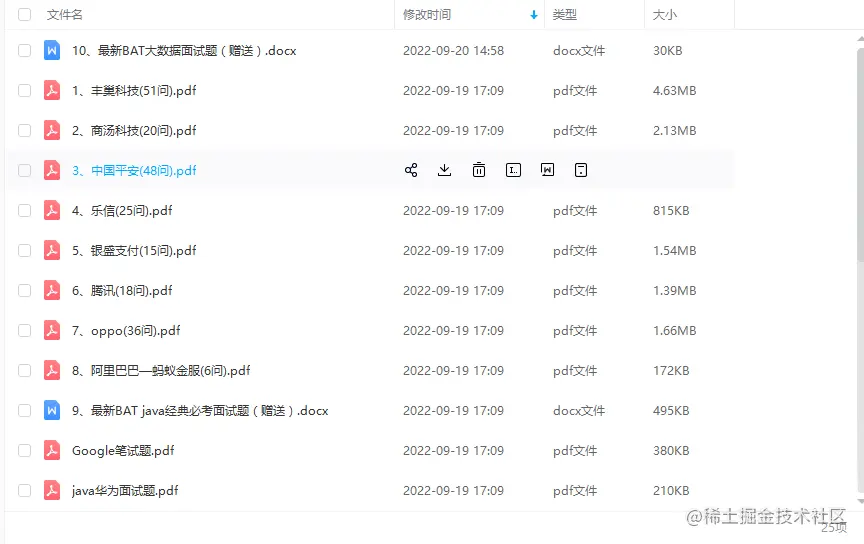Open file 5、银盛支付(15问).pdf
This screenshot has width=864, height=544.
pos(134,250)
